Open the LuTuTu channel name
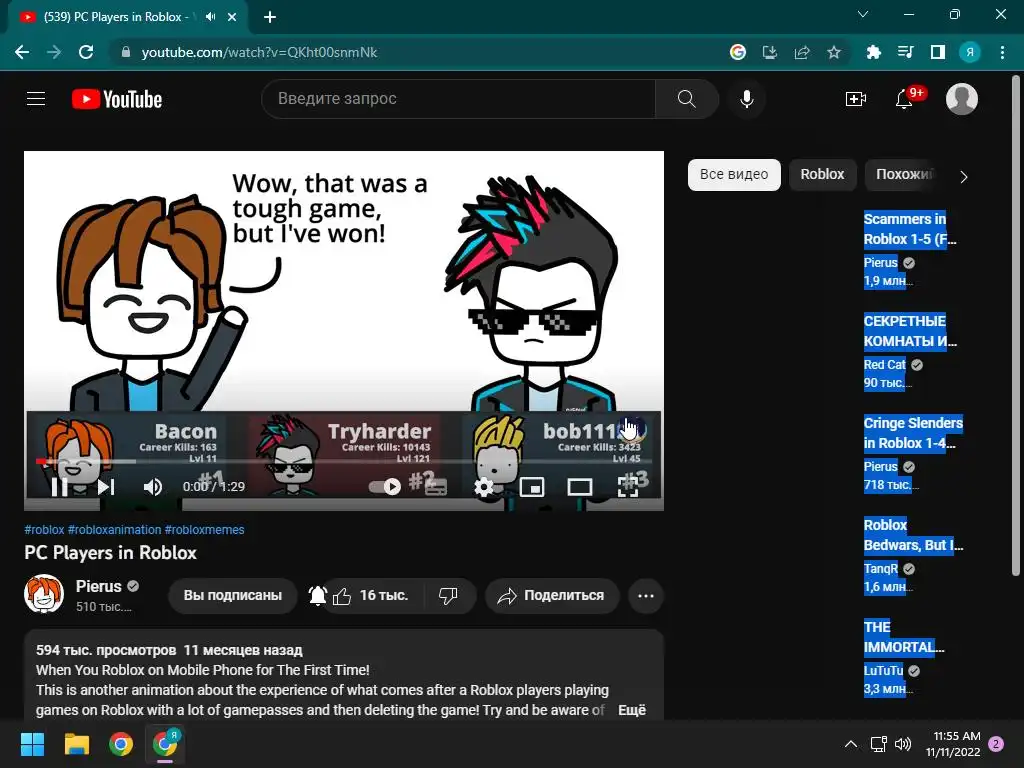 tap(884, 670)
